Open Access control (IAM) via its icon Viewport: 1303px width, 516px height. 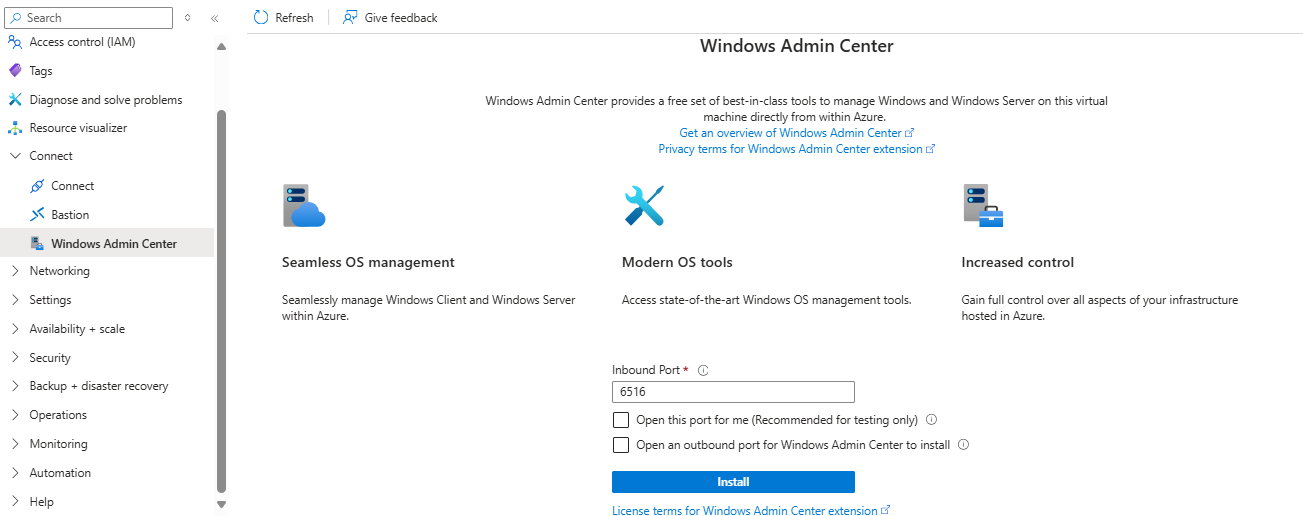tap(15, 42)
